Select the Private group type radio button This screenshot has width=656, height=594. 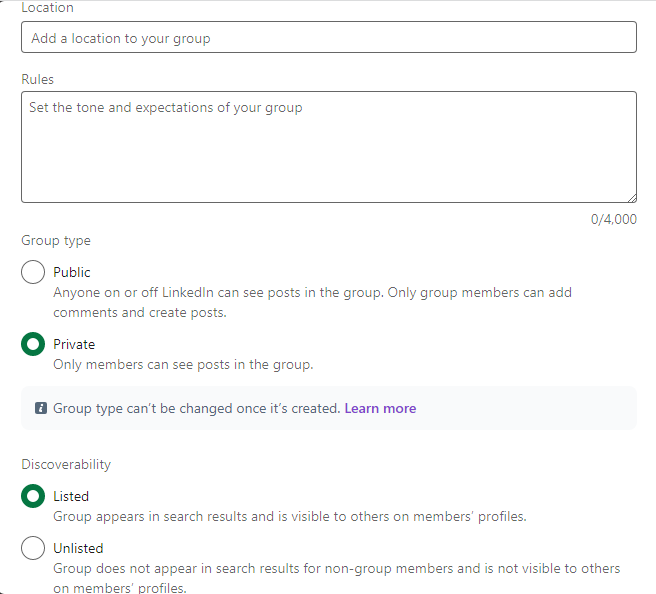33,344
